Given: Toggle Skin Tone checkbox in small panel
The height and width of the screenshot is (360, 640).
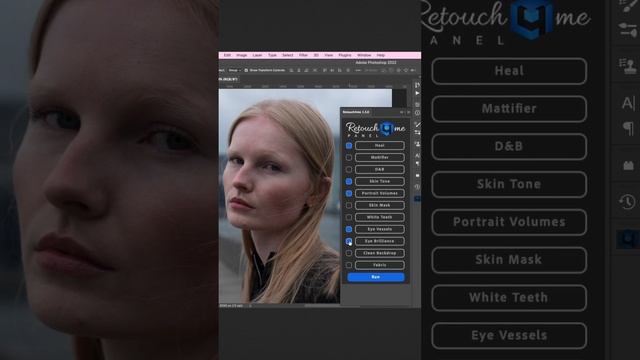Looking at the screenshot, I should click(349, 181).
